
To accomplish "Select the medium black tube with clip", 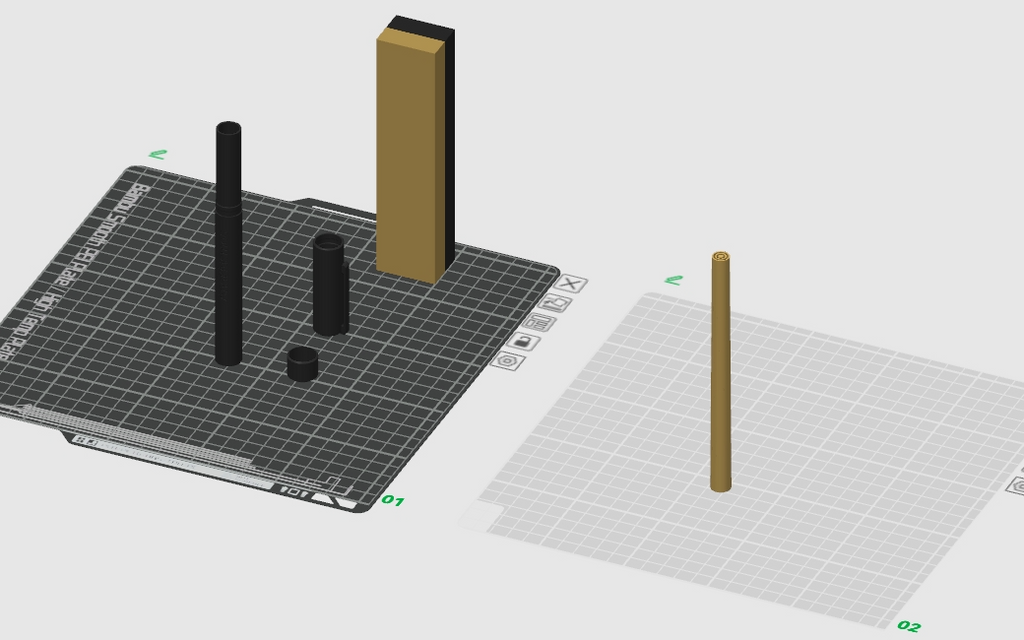I will pyautogui.click(x=330, y=285).
